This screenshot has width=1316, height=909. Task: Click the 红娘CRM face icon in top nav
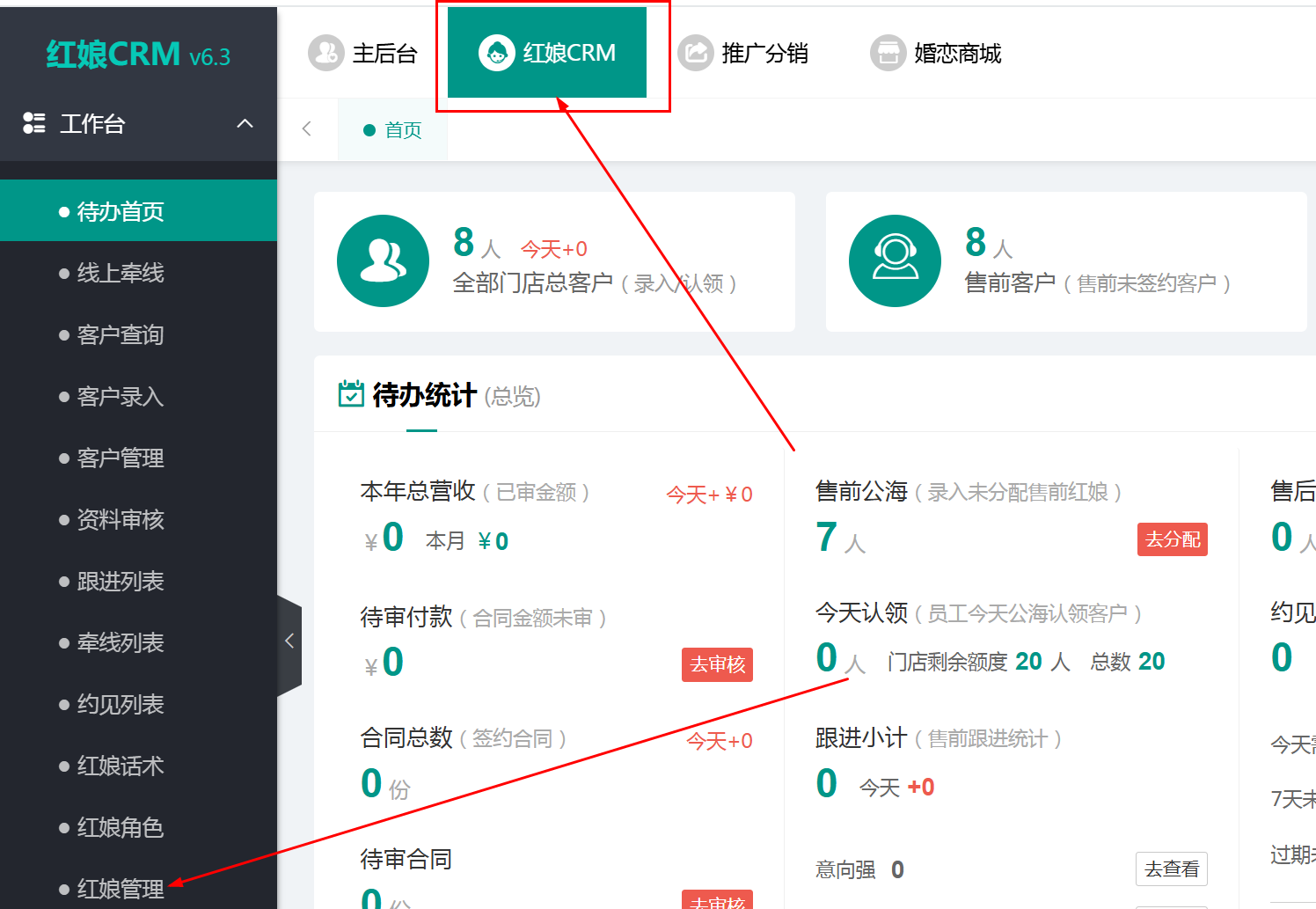pos(497,53)
